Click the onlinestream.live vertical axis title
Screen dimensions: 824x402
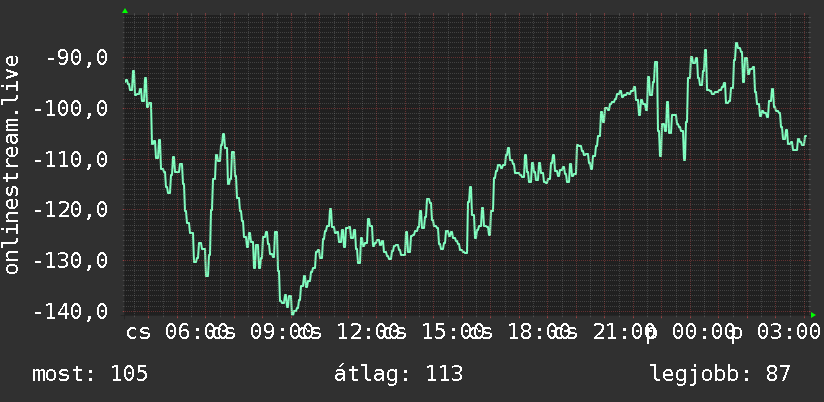click(x=11, y=164)
